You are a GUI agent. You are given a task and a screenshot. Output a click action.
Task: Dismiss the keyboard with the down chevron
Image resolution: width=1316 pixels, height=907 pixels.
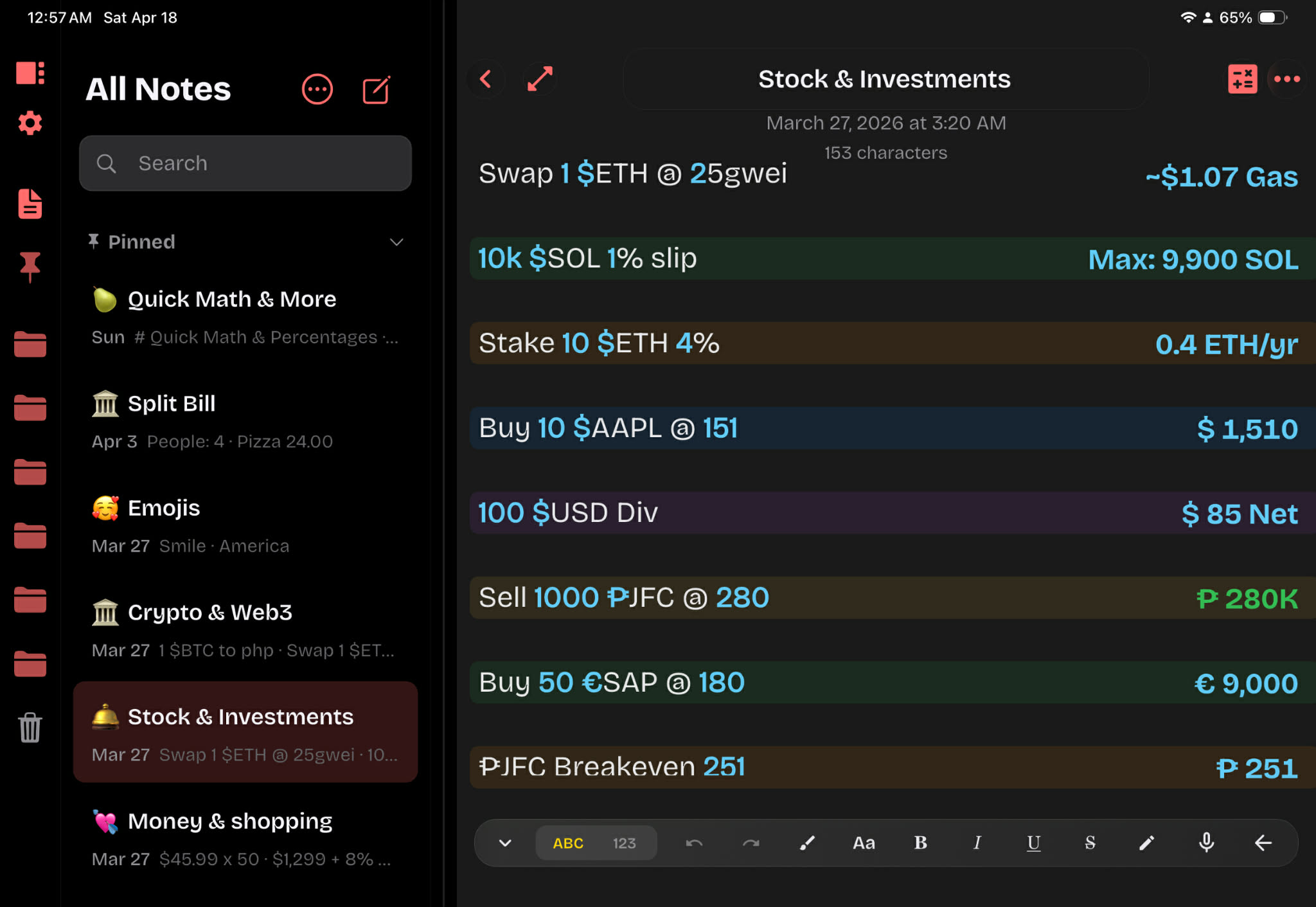pos(504,843)
